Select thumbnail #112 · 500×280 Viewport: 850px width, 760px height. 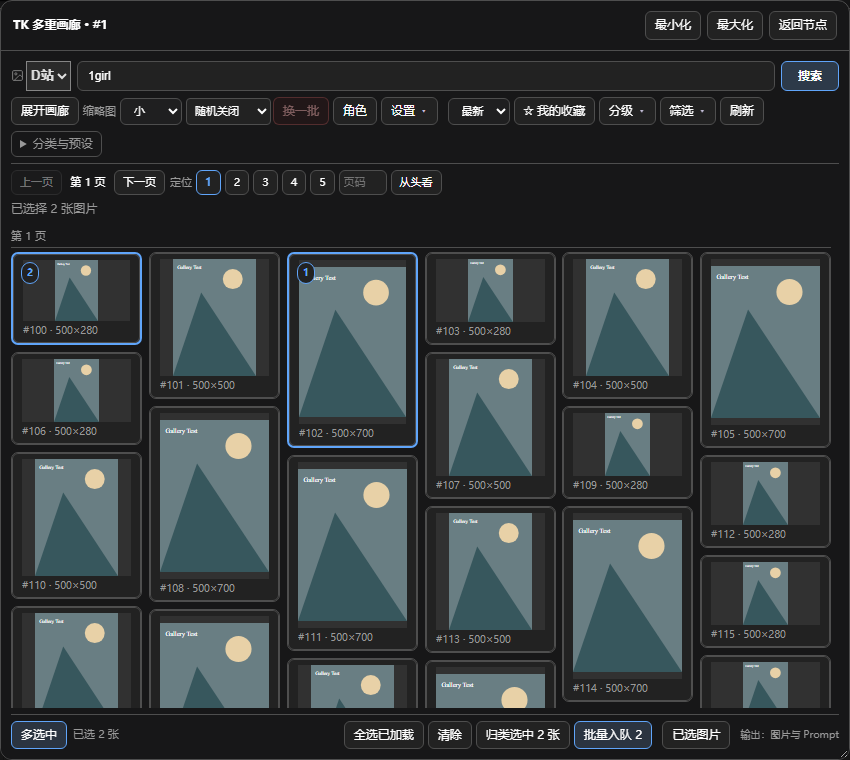(765, 501)
